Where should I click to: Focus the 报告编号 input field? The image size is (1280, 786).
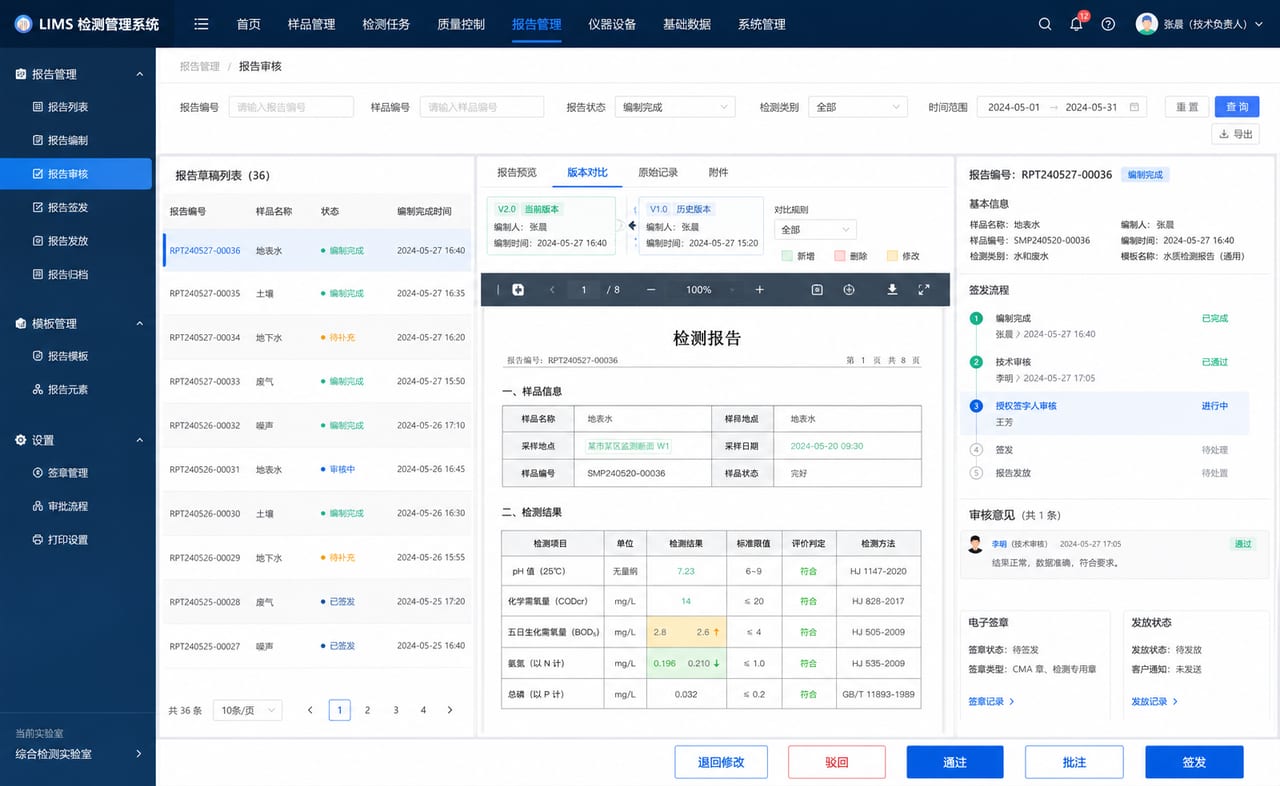point(291,107)
